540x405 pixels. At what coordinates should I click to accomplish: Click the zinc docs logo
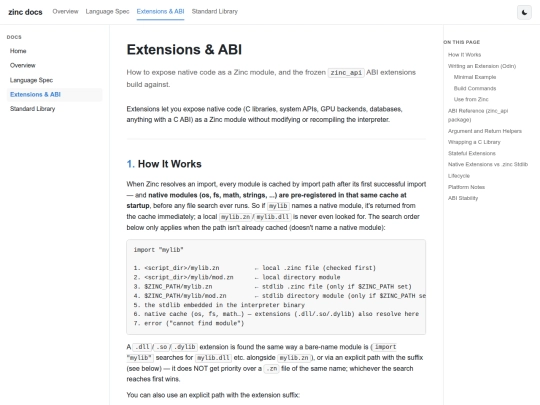[25, 12]
